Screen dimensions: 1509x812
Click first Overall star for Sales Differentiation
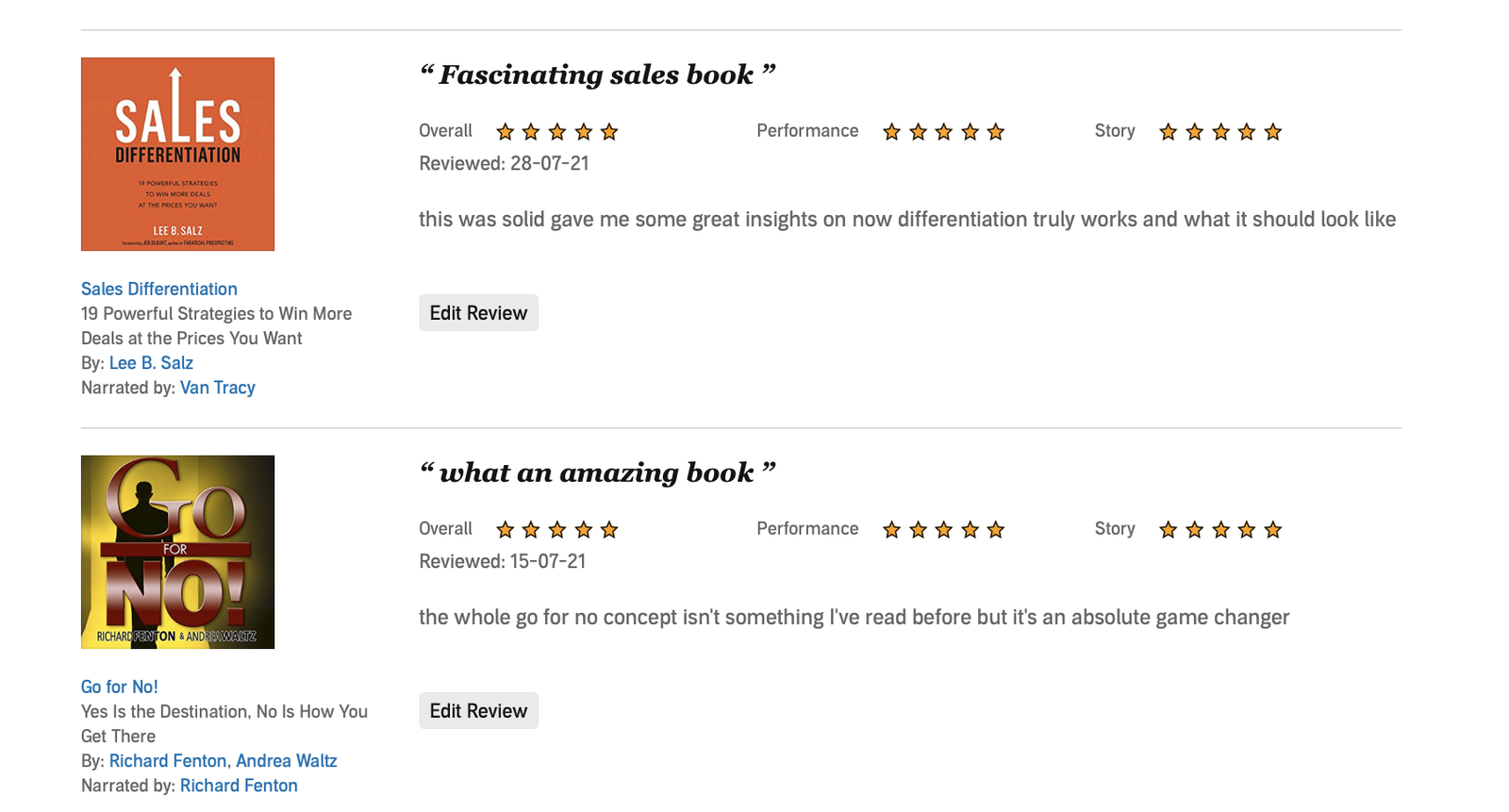[506, 132]
